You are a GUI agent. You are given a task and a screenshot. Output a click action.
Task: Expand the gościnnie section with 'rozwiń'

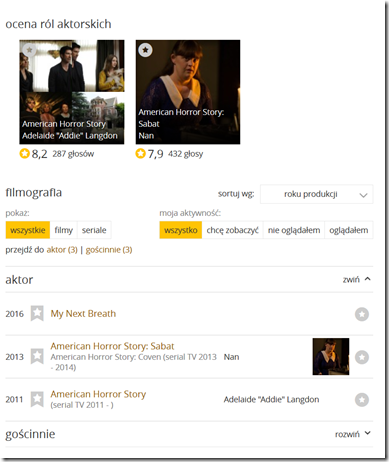(x=353, y=434)
